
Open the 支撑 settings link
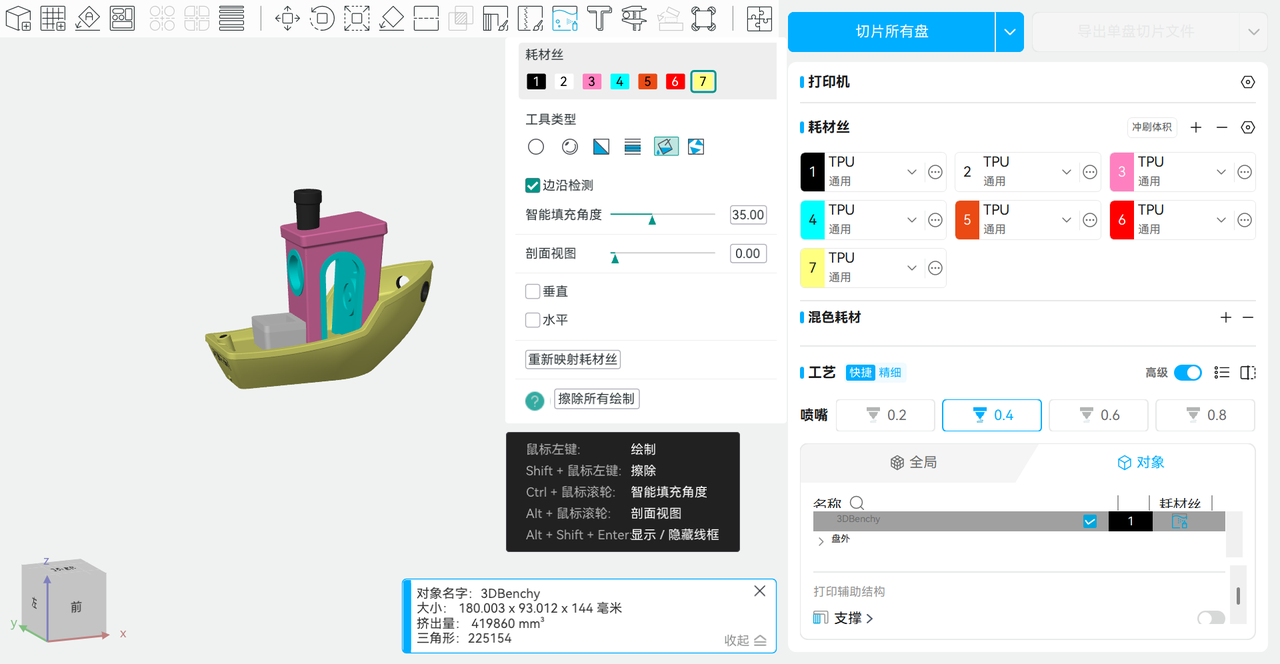(x=854, y=618)
